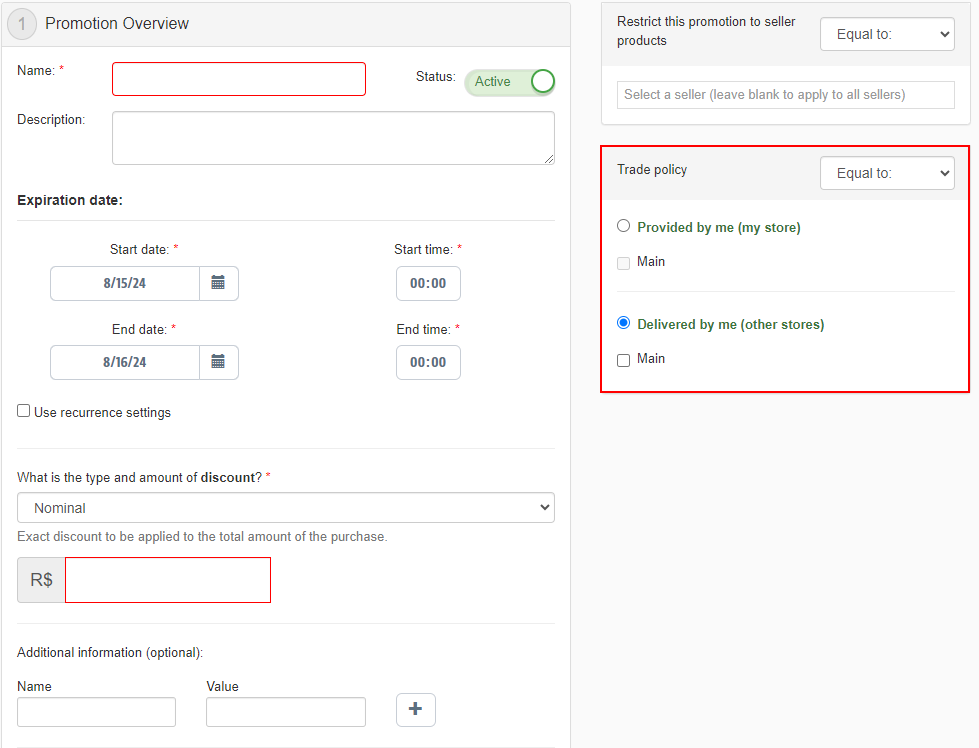Open the Start date calendar picker
This screenshot has height=748, width=979.
click(218, 283)
